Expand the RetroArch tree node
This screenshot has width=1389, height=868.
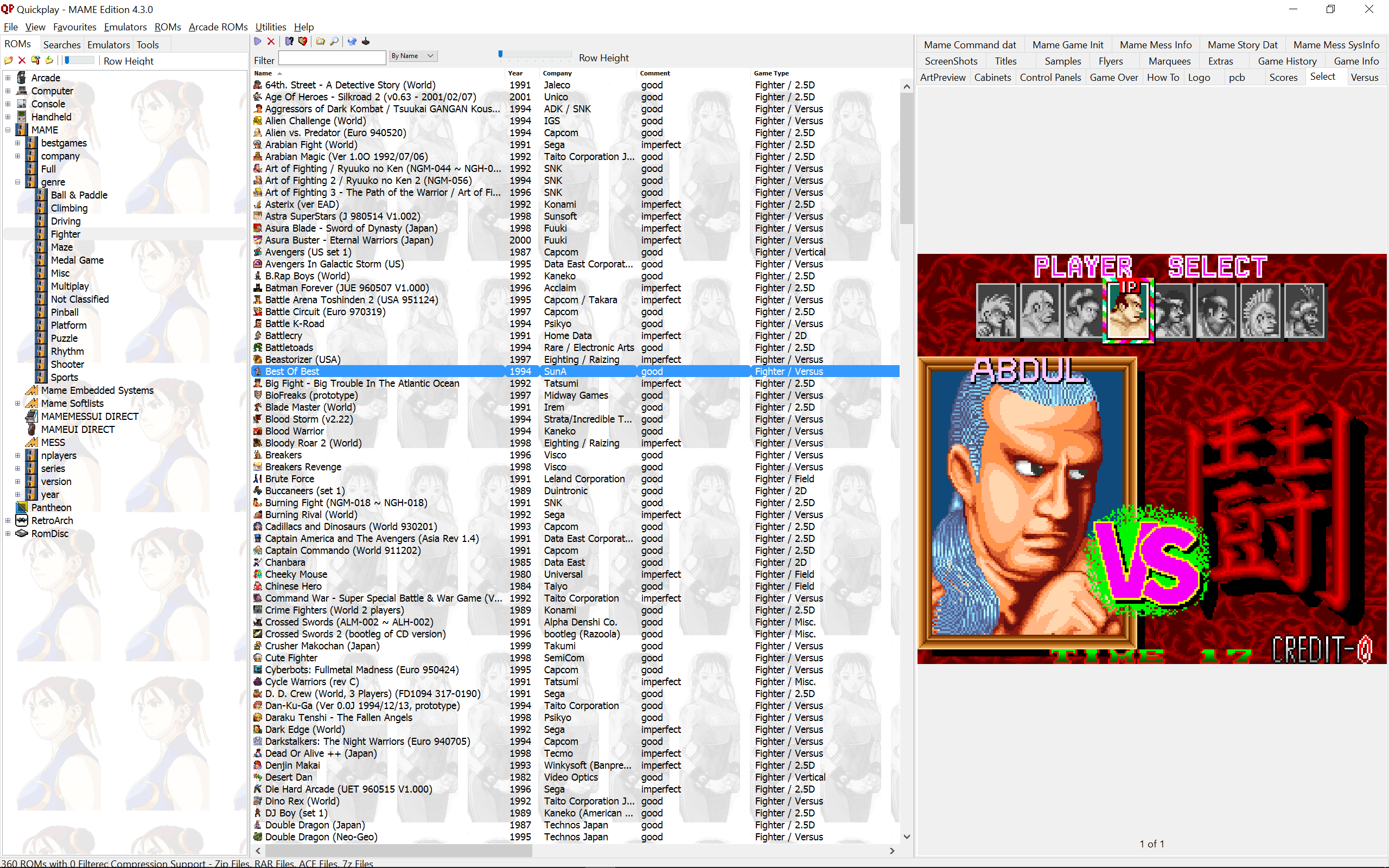pos(8,521)
